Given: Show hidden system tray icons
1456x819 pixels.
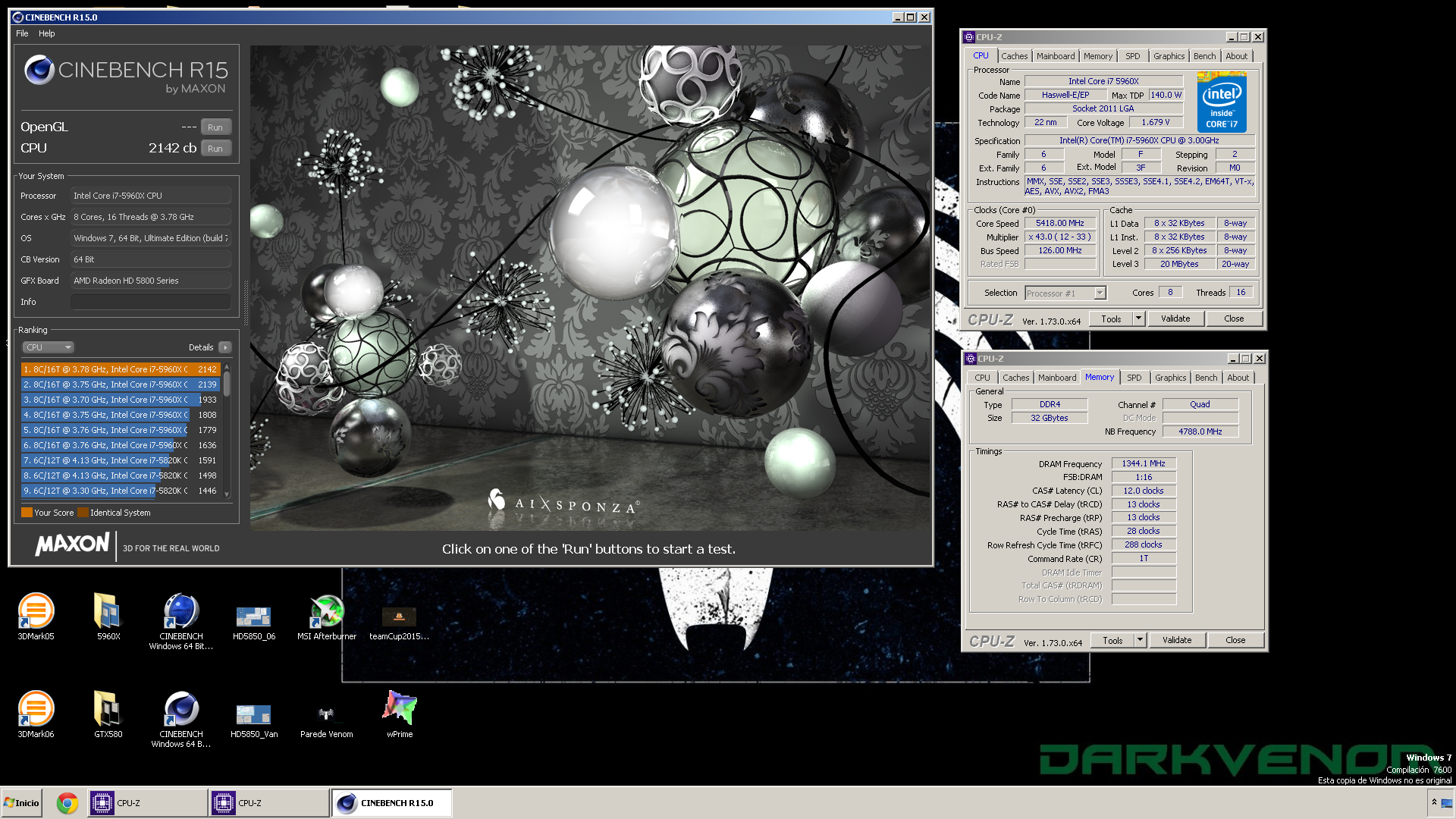Looking at the screenshot, I should click(1434, 802).
